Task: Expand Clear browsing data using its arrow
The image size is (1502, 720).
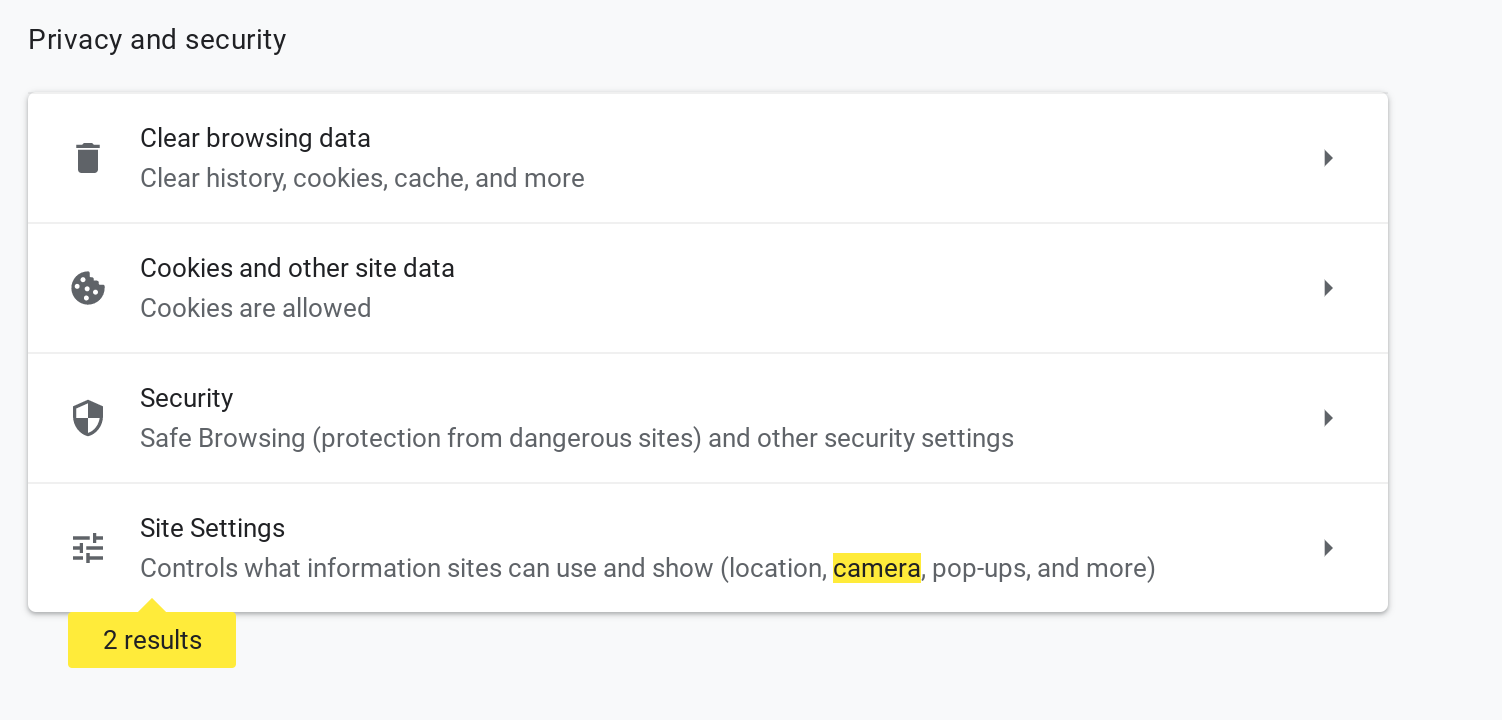Action: click(1328, 158)
